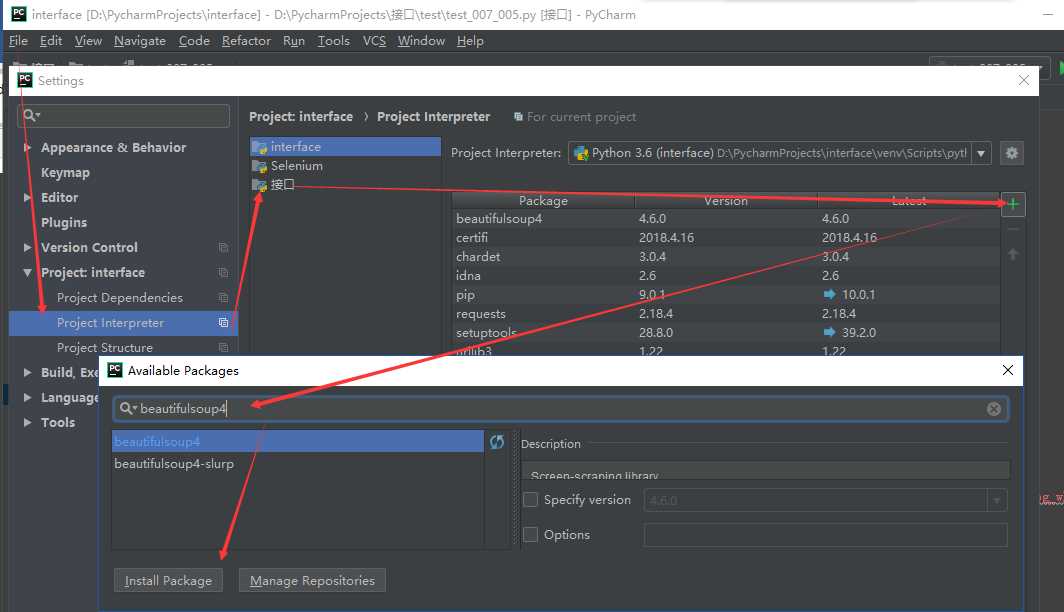Reload the available packages list icon
Screen dimensions: 1064x612
pyautogui.click(x=497, y=442)
